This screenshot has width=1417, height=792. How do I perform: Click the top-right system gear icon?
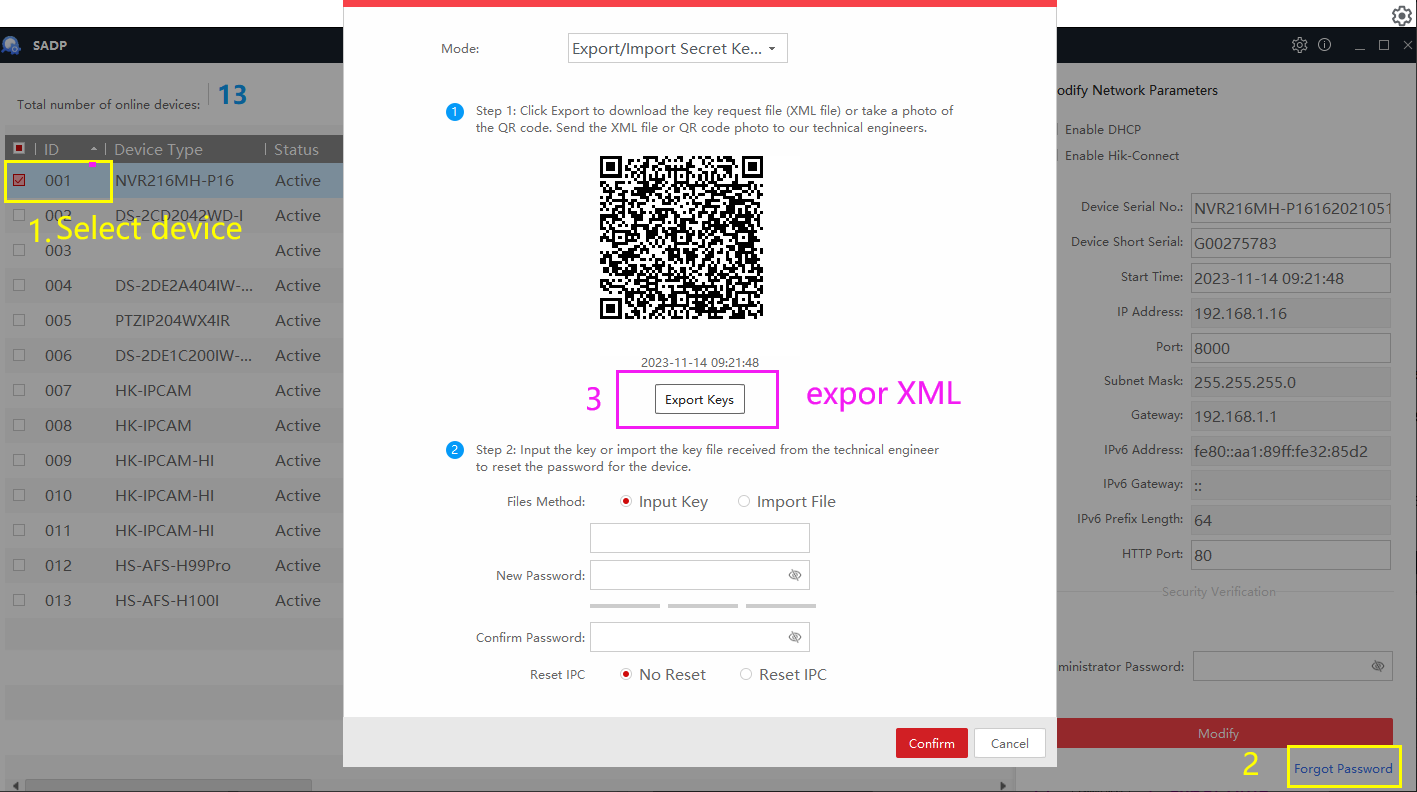[1401, 15]
